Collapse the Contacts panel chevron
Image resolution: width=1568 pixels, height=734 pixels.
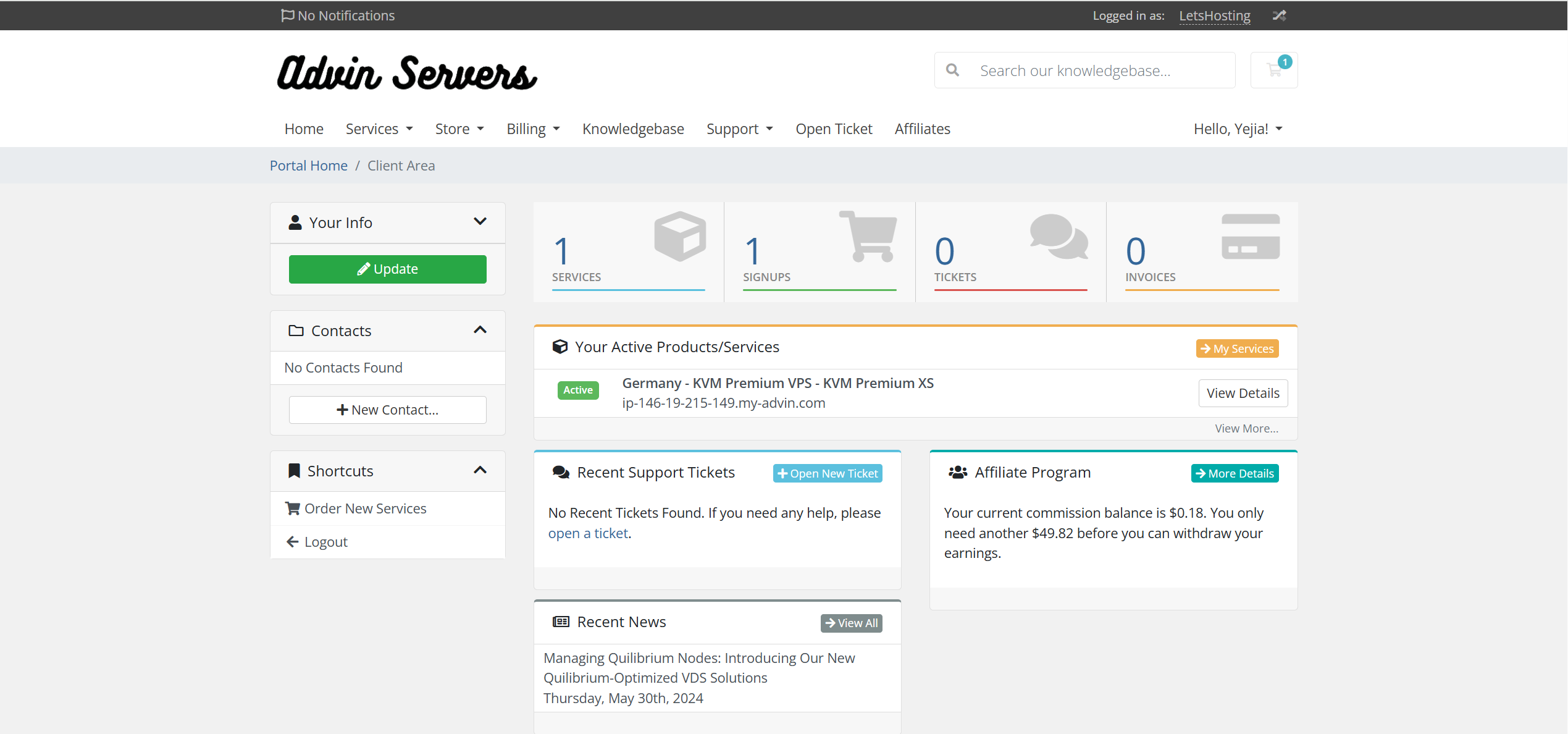480,330
